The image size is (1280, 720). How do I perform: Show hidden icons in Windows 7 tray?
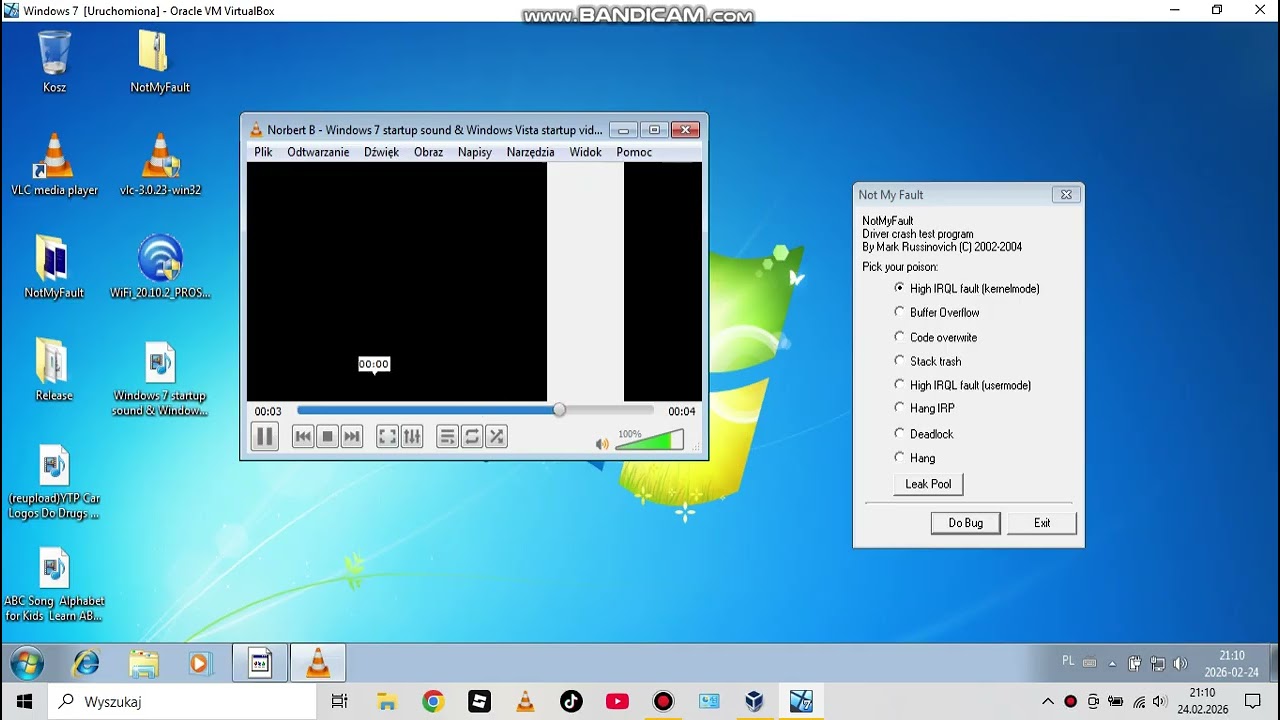coord(1112,663)
